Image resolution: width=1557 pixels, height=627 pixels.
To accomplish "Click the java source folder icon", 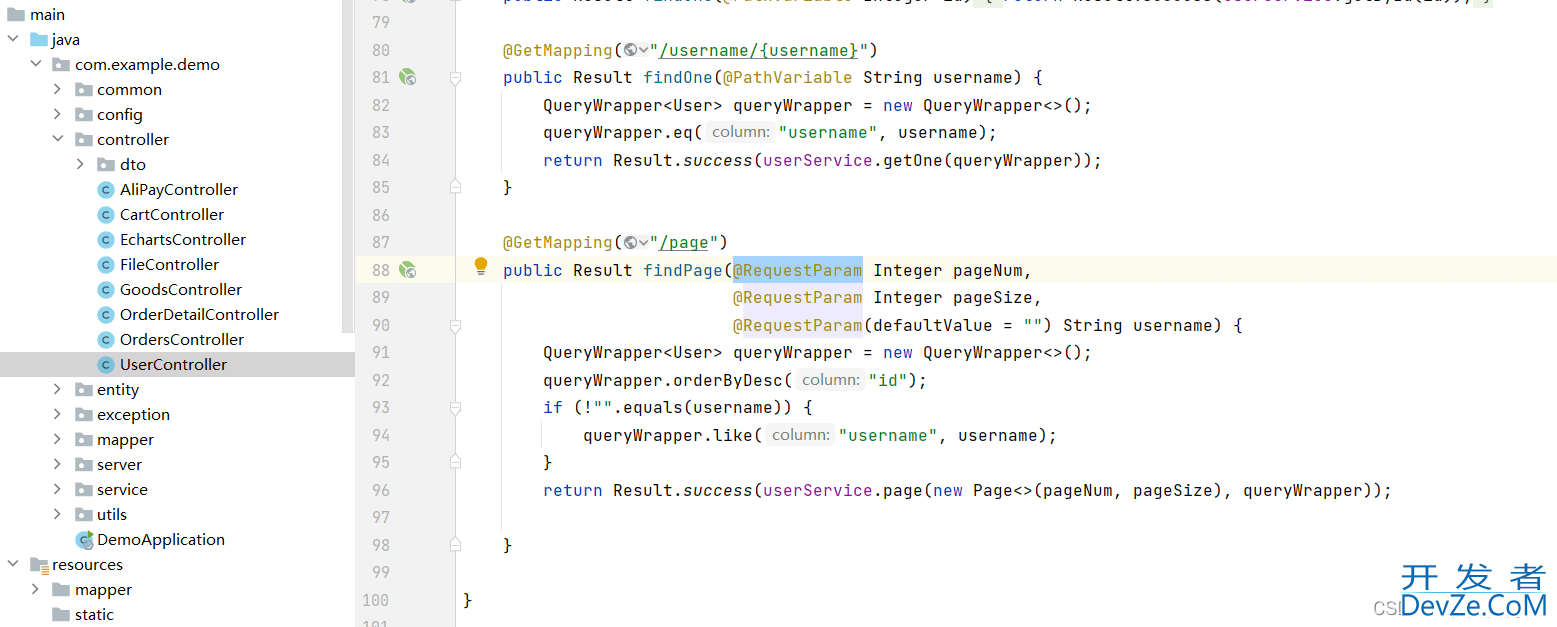I will click(x=39, y=39).
